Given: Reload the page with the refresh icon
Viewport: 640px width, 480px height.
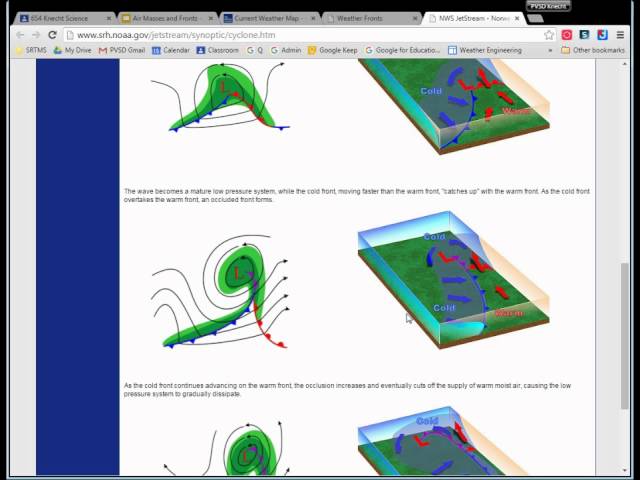Looking at the screenshot, I should point(52,35).
